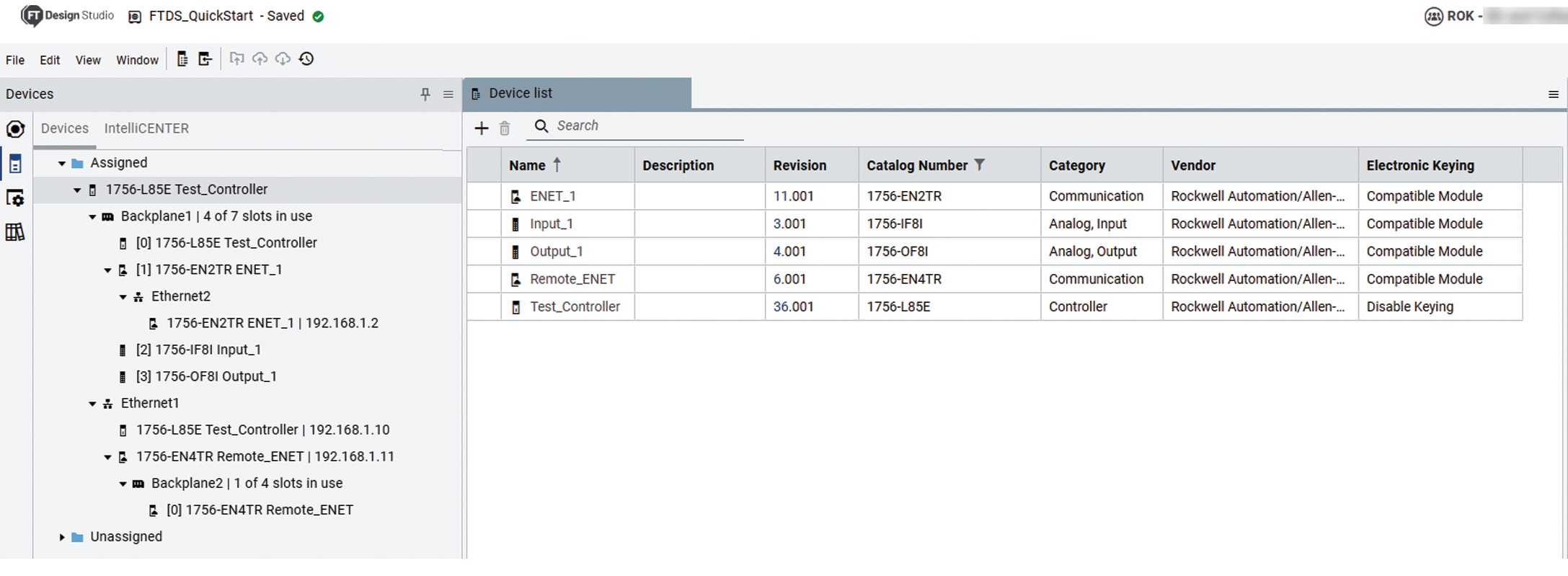The image size is (1568, 576).
Task: Collapse the Ethernet1 node
Action: pyautogui.click(x=92, y=404)
